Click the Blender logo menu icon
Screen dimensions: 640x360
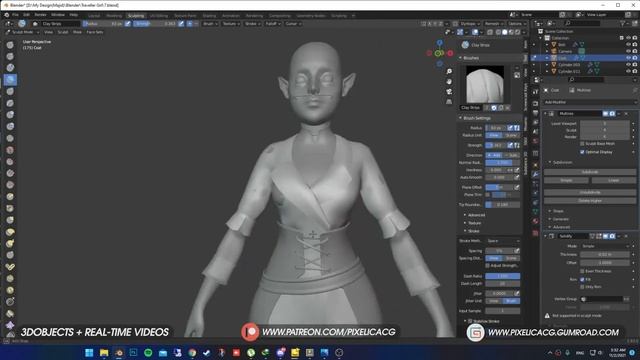tap(7, 15)
